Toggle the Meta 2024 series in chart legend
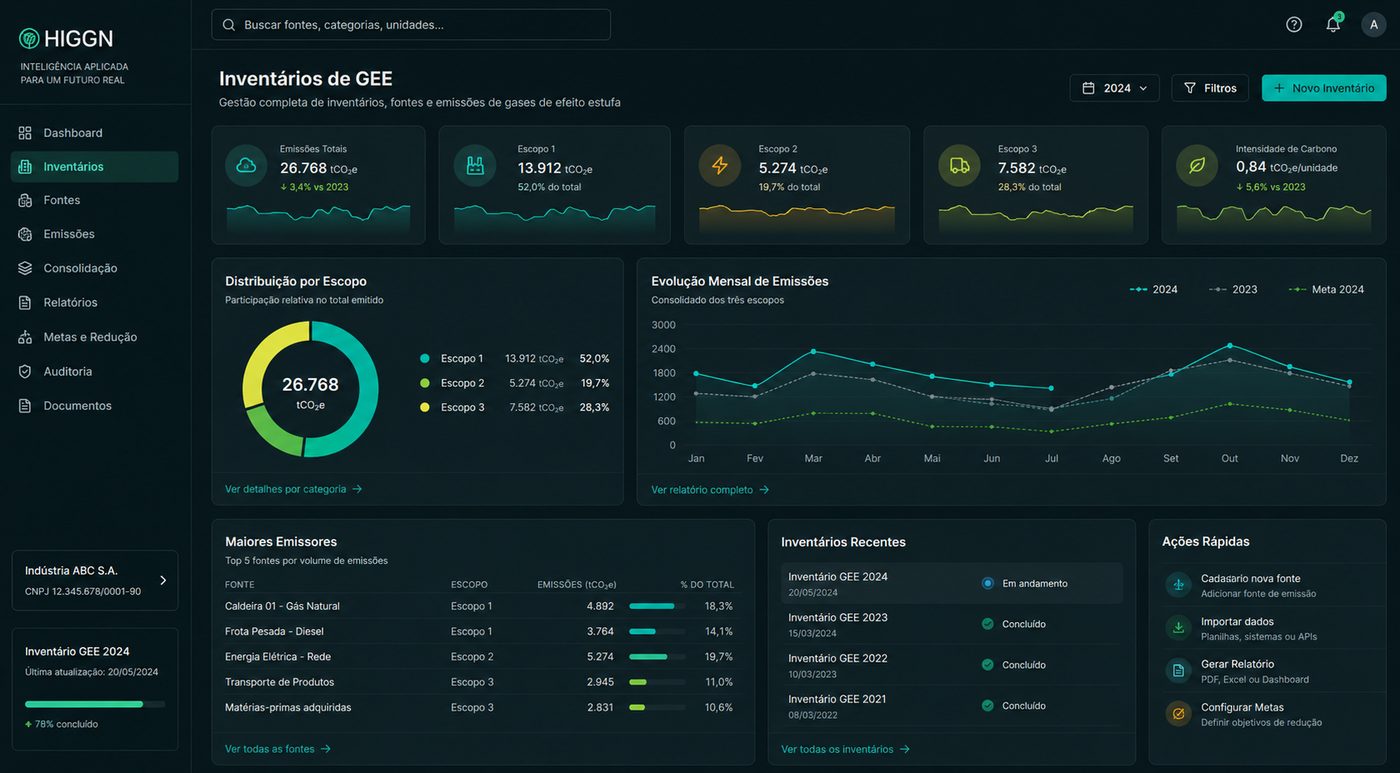Image resolution: width=1400 pixels, height=773 pixels. coord(1327,289)
